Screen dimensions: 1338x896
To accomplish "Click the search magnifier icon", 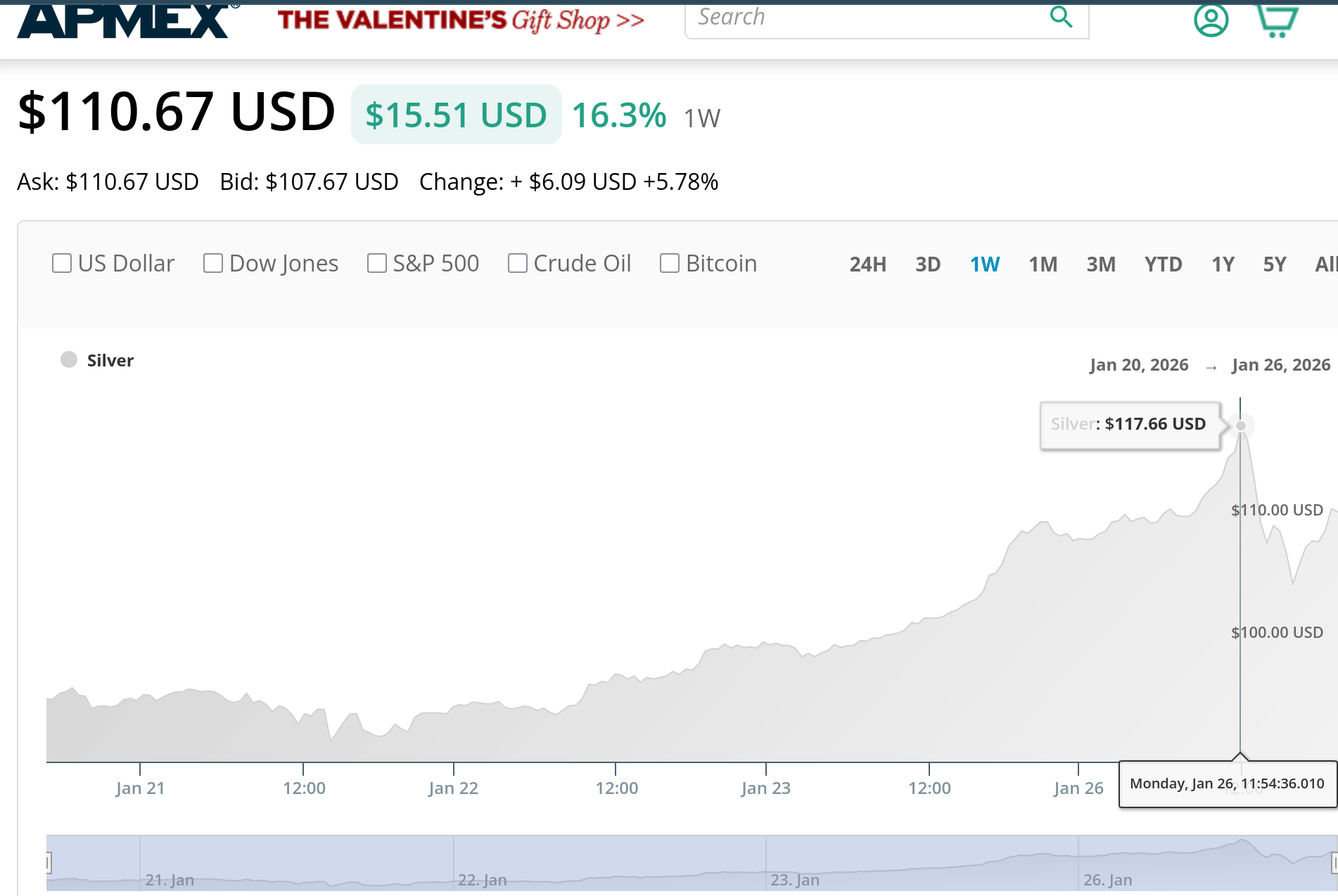I will click(x=1061, y=17).
